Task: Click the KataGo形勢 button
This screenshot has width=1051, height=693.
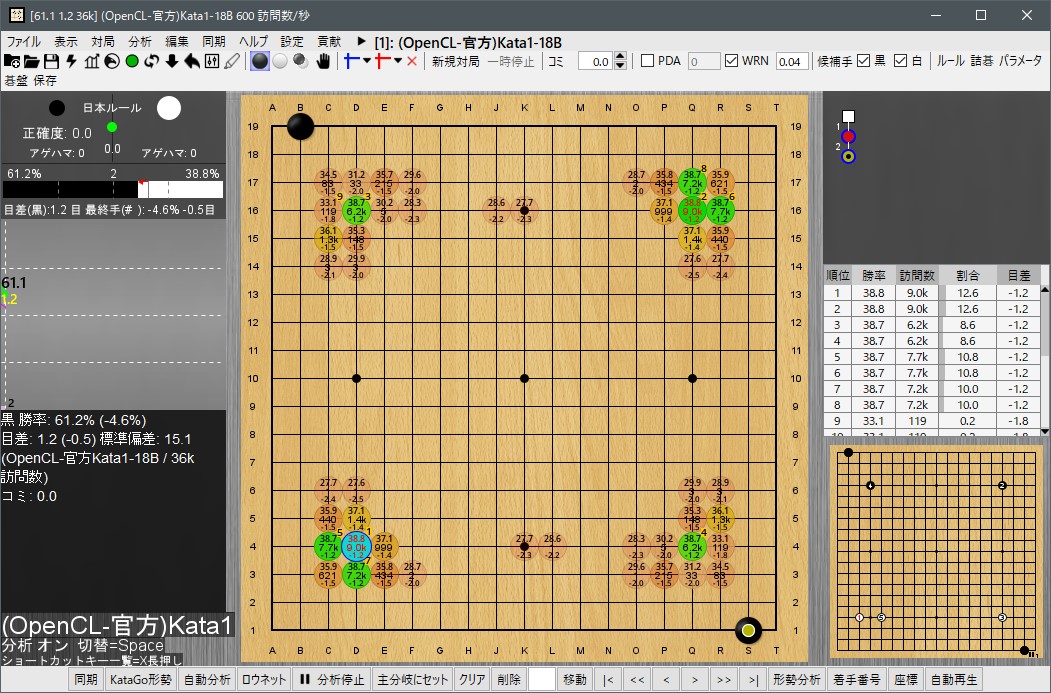Action: tap(141, 679)
